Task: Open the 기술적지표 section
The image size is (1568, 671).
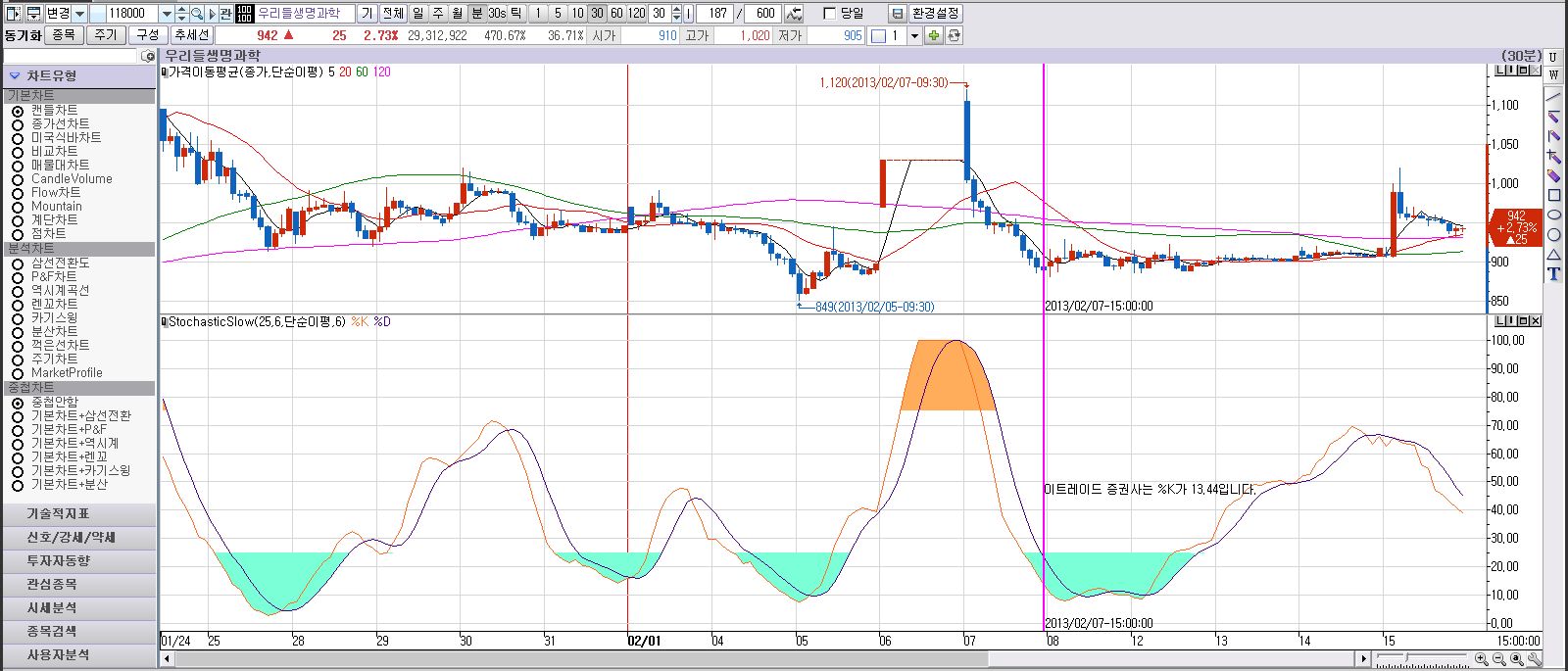Action: tap(59, 514)
